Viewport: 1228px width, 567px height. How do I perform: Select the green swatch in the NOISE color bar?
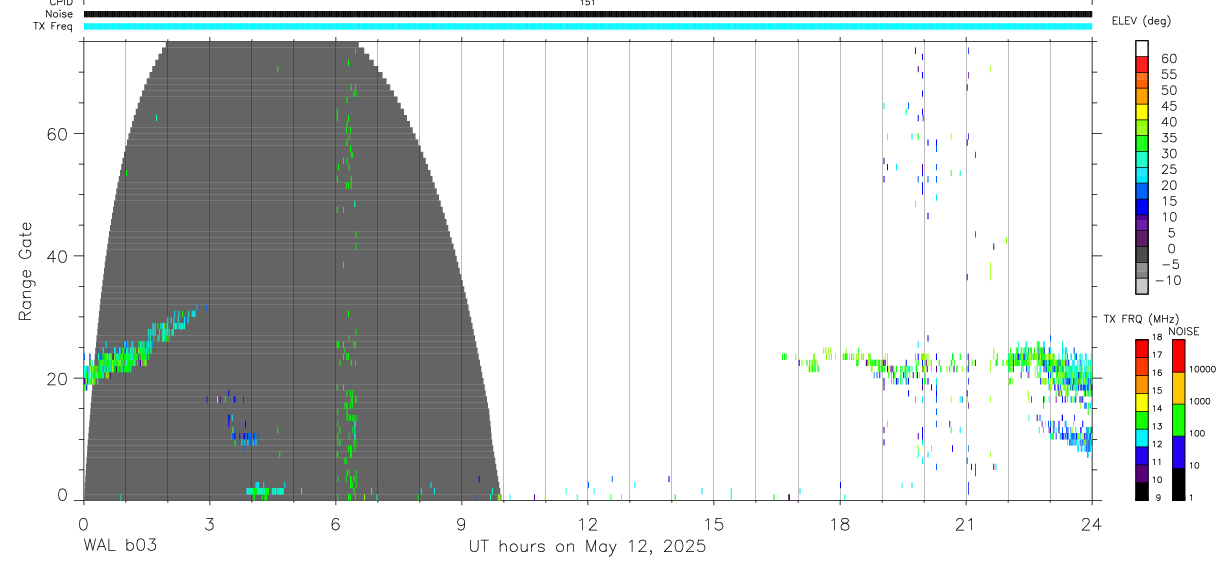[1178, 420]
